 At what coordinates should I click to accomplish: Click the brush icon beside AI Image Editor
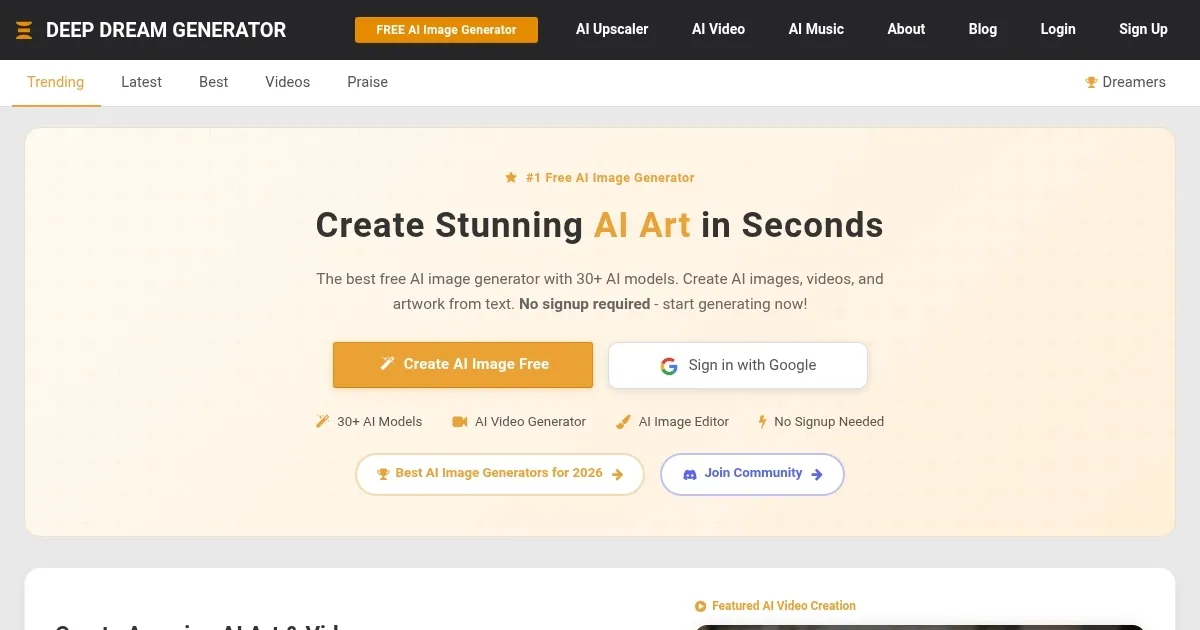click(624, 422)
